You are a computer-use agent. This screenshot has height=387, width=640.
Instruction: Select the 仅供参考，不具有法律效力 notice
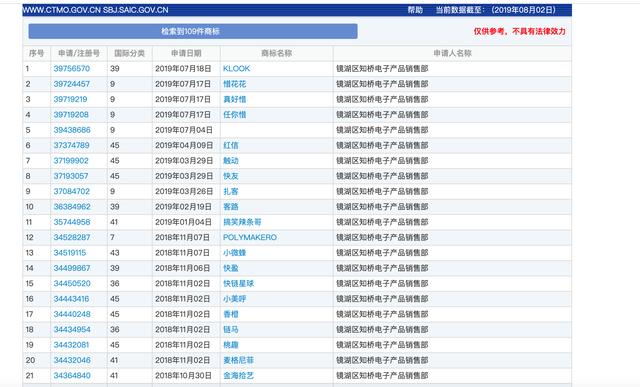[520, 31]
